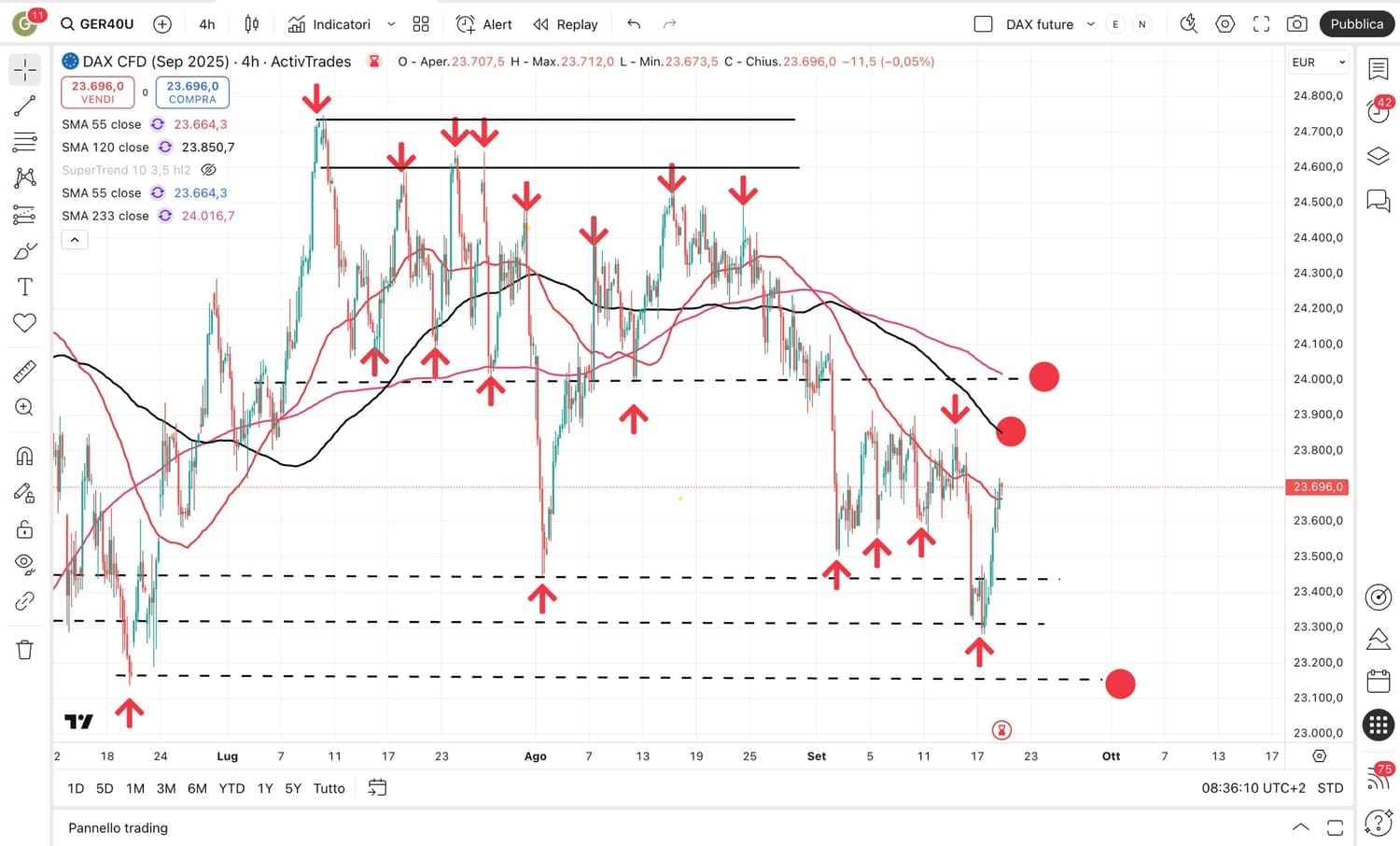Toggle the E button in top bar
1400x846 pixels.
click(x=1115, y=24)
